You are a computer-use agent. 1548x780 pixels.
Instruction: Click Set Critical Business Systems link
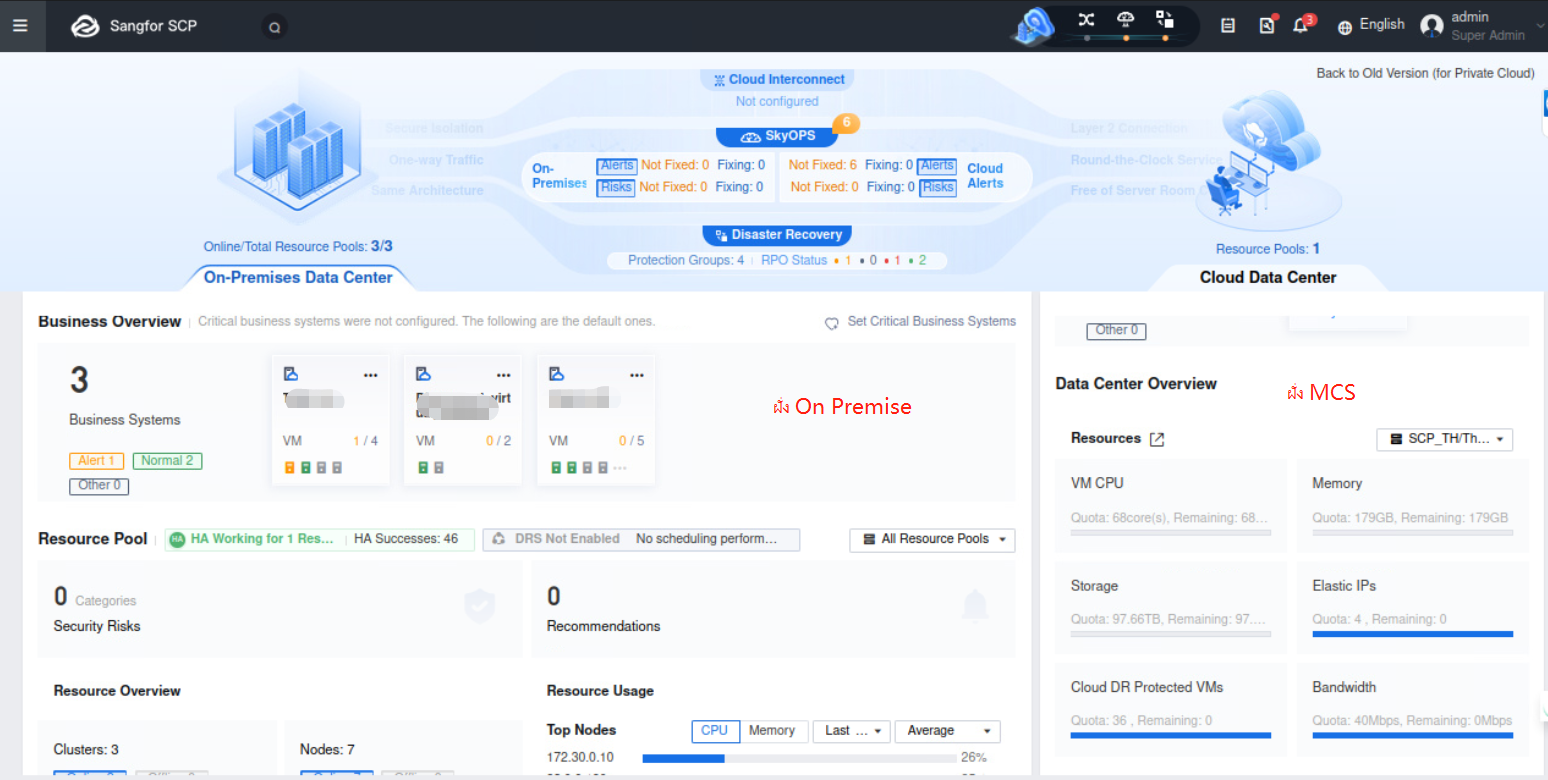coord(931,322)
